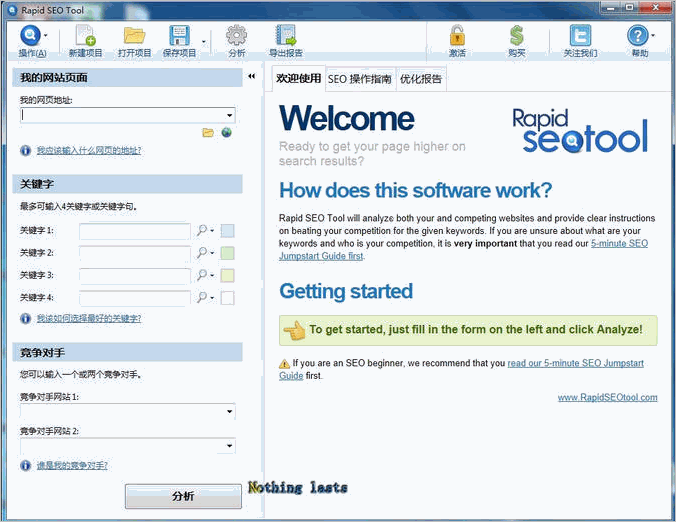Expand 关键字 1 search dropdown arrow
676x522 pixels.
click(212, 231)
